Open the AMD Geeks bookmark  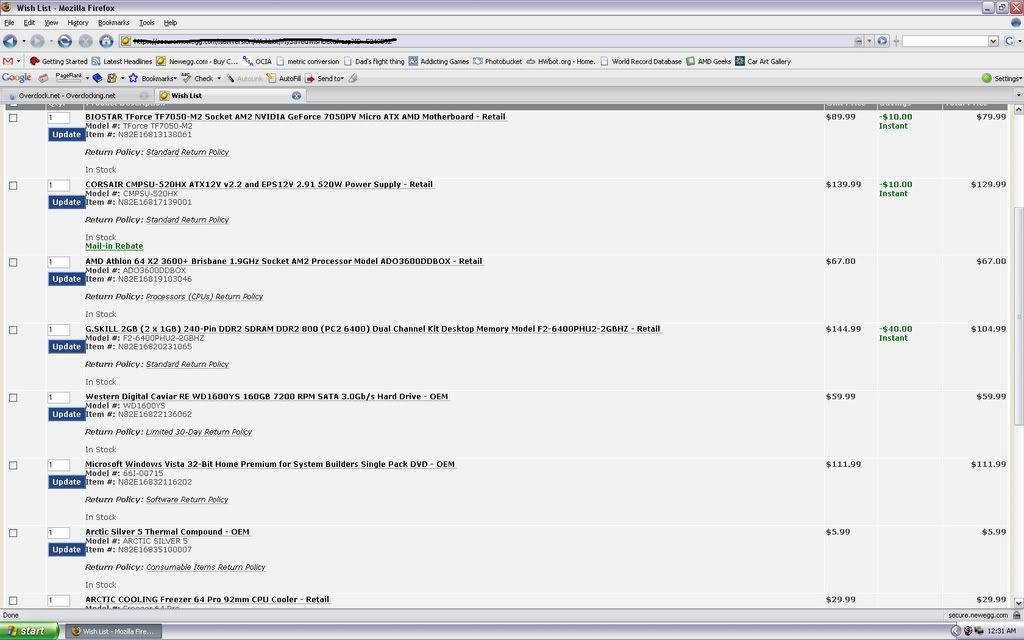709,61
